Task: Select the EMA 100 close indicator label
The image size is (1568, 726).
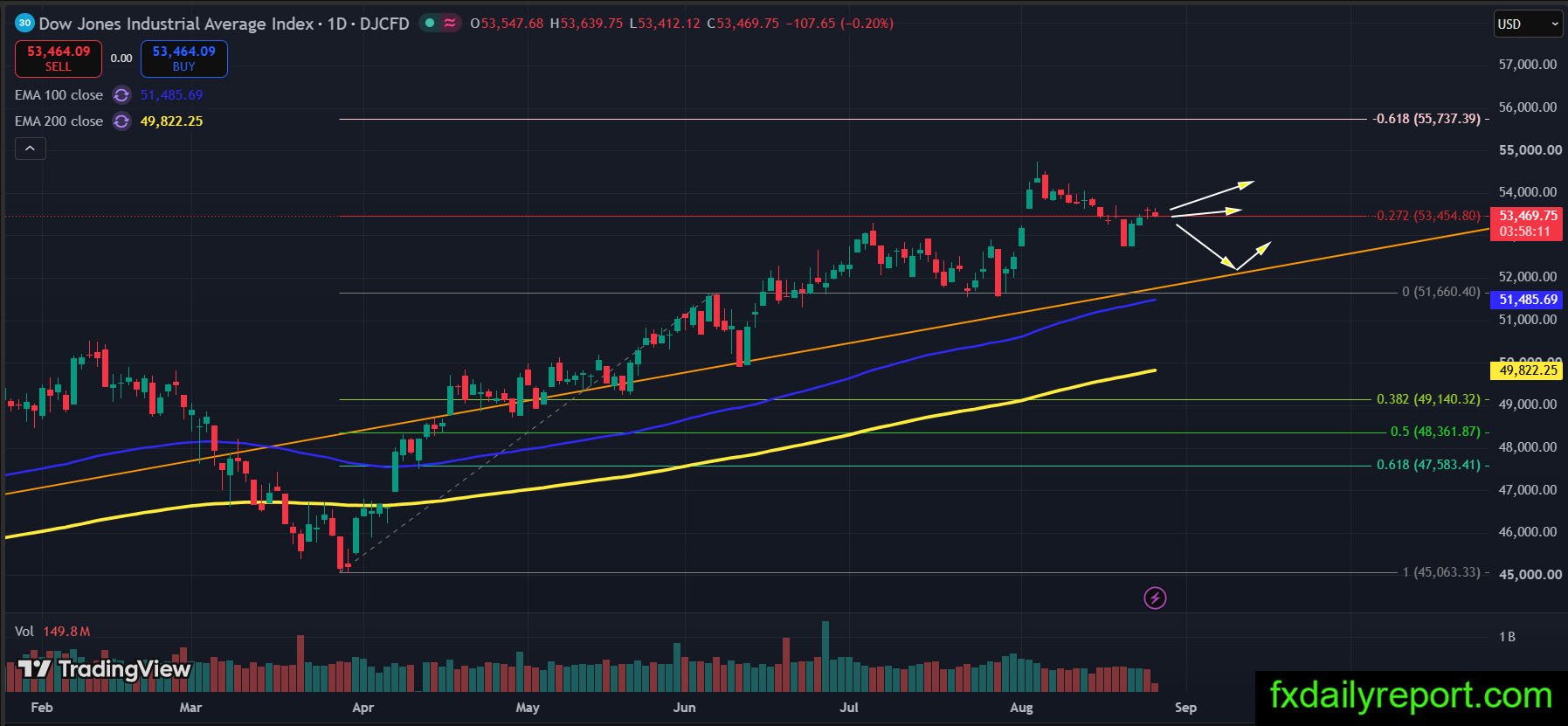Action: (x=59, y=95)
